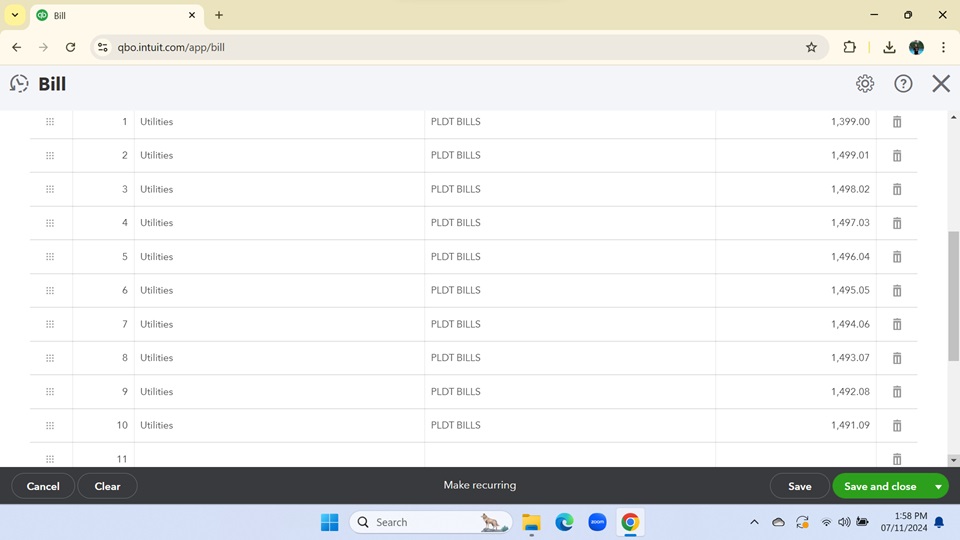Open the help question mark icon
This screenshot has height=540, width=960.
pos(903,83)
